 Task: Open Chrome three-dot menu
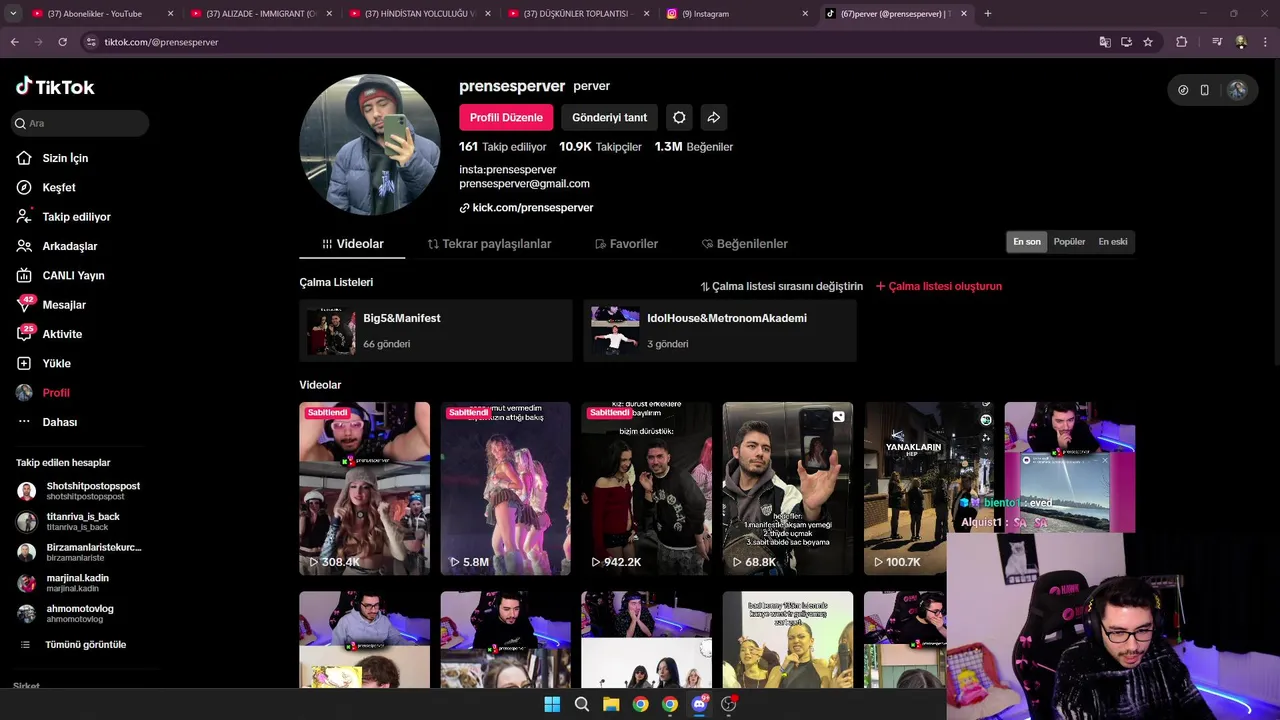[1266, 42]
